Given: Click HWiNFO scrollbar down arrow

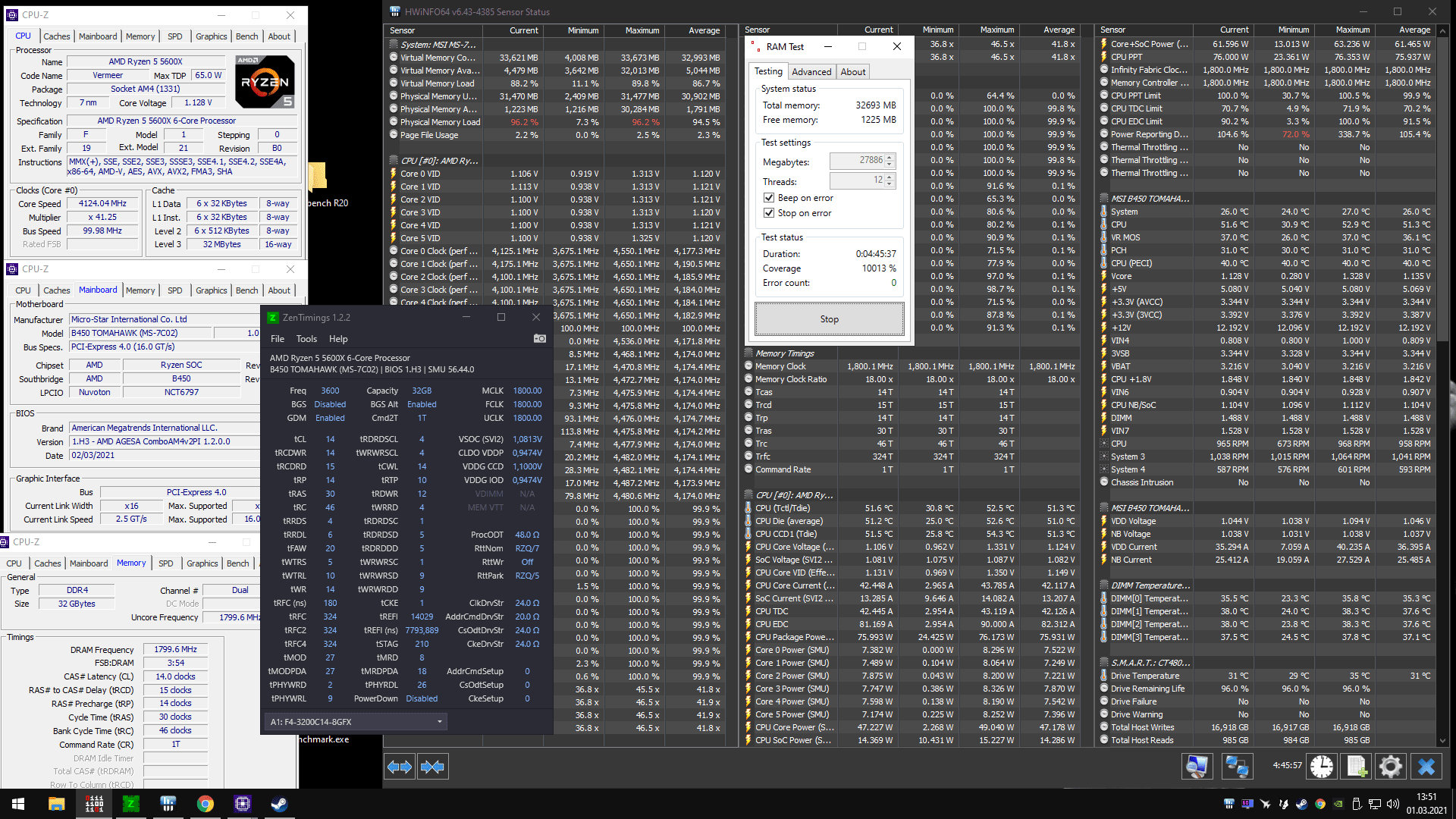Looking at the screenshot, I should (1442, 741).
